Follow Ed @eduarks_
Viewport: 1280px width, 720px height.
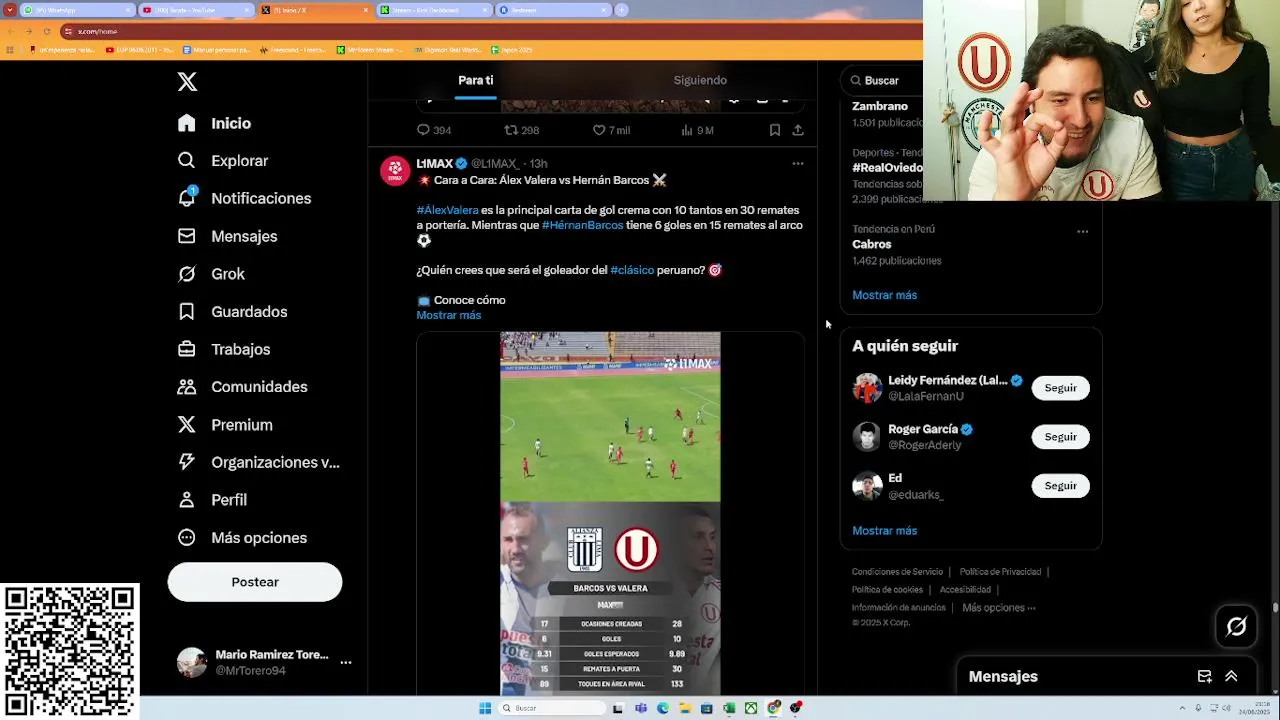(1061, 486)
